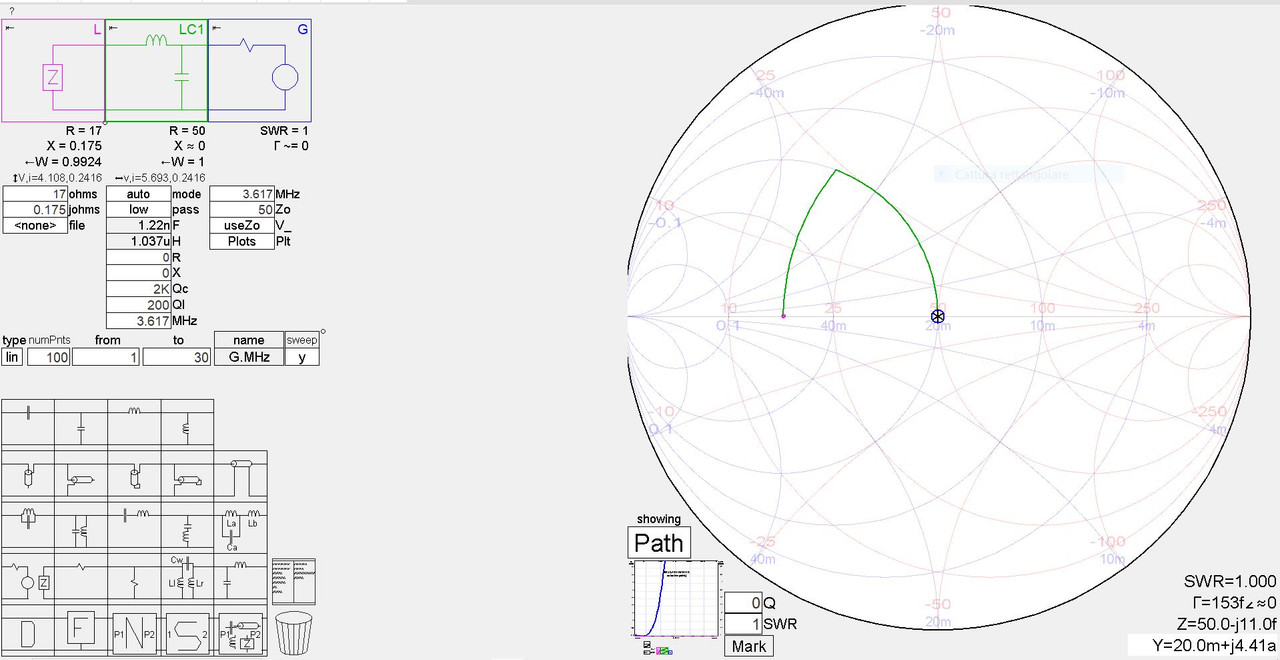The width and height of the screenshot is (1280, 660).
Task: Select the LC1 block in circuit
Action: tap(156, 70)
